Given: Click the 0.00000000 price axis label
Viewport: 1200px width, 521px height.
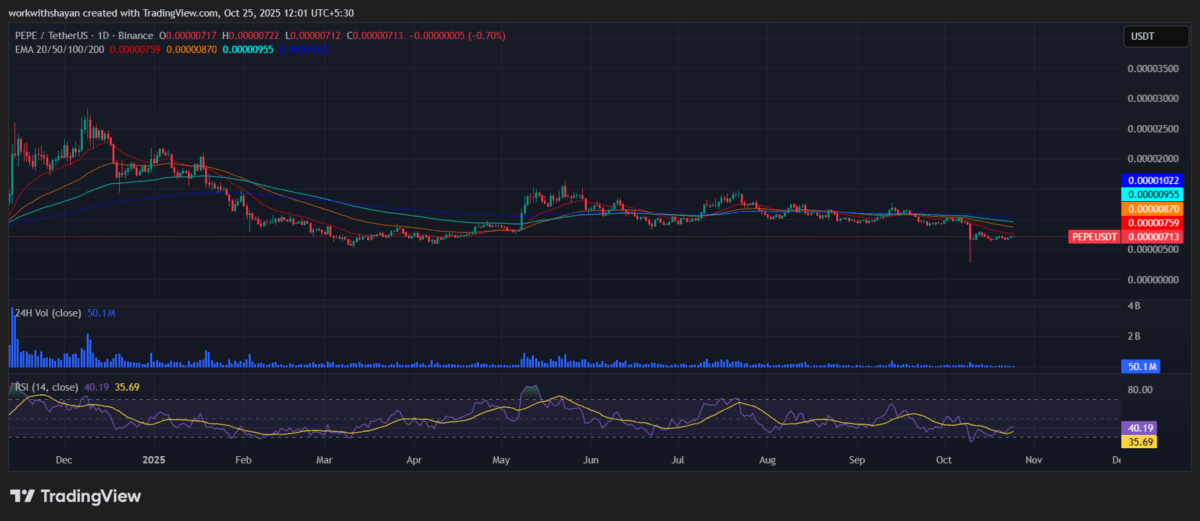Looking at the screenshot, I should 1154,279.
